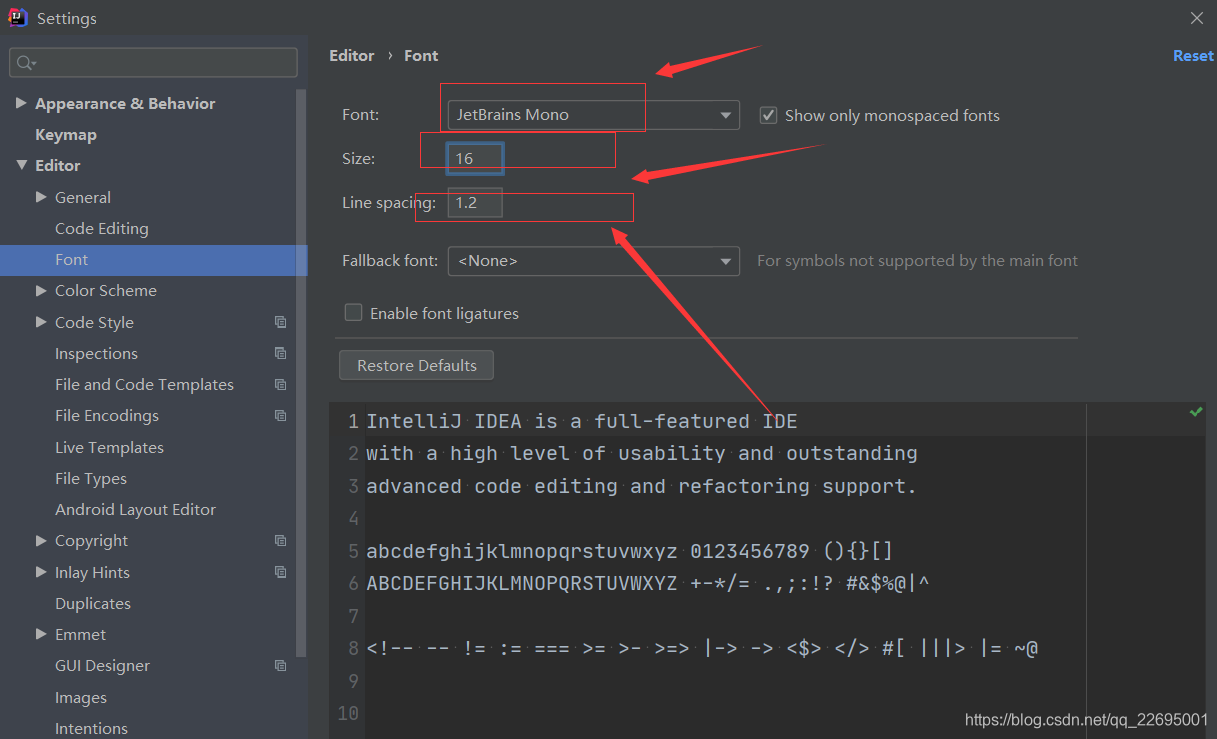Click the copy icon beside GUI Designer
The image size is (1217, 739).
pos(280,665)
